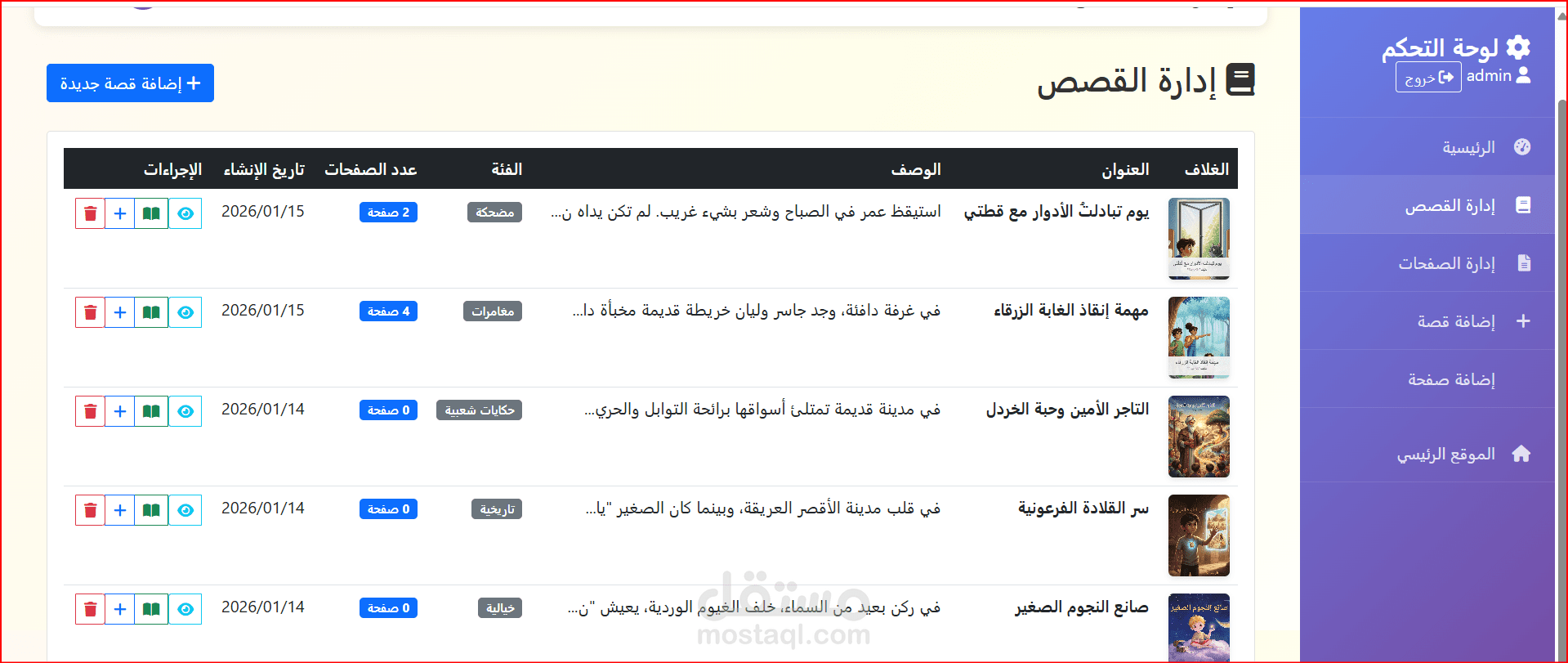Open إضافة قصة sidebar item
The width and height of the screenshot is (1568, 663).
point(1427,321)
